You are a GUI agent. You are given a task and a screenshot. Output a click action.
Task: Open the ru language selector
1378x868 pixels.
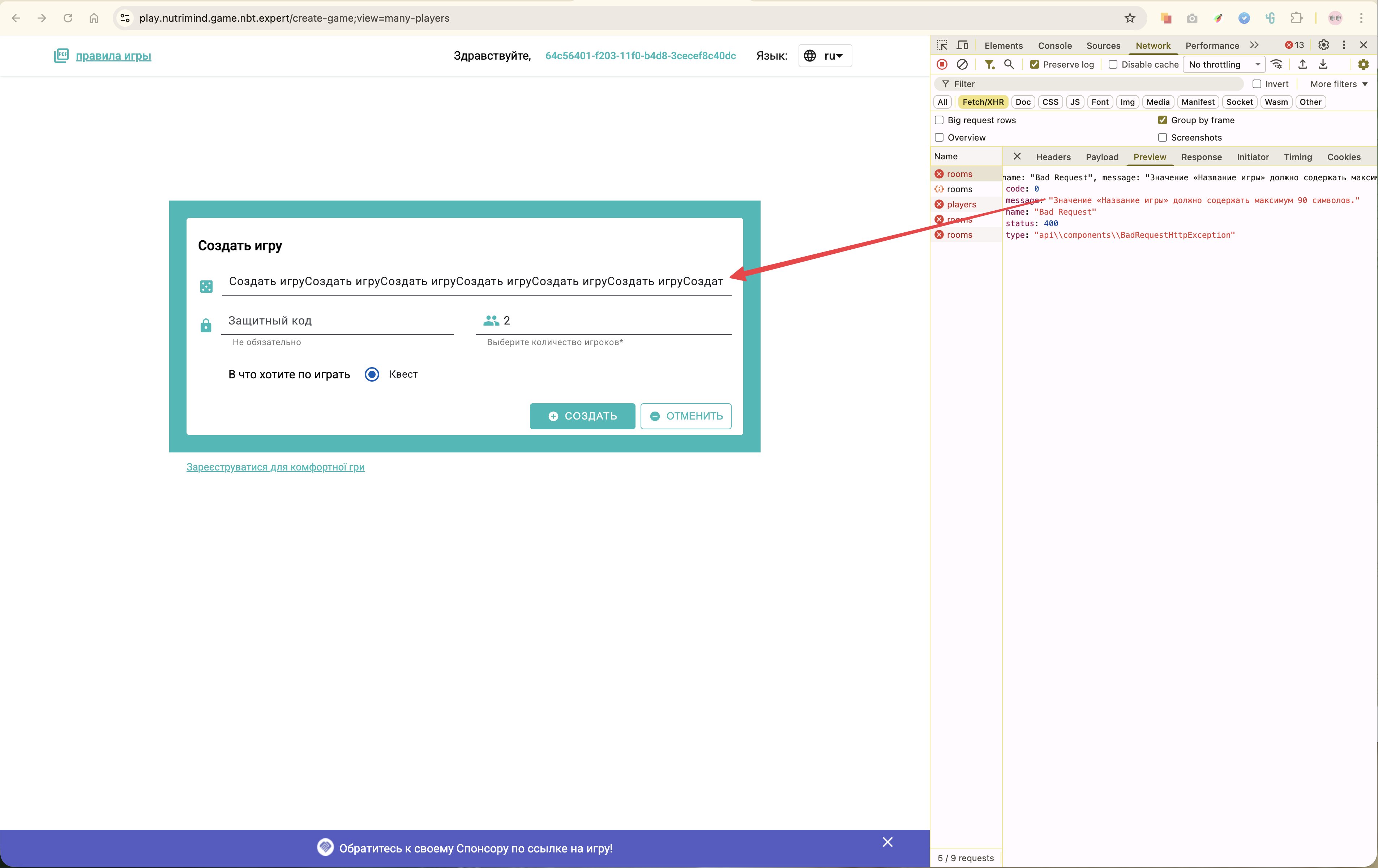[825, 56]
